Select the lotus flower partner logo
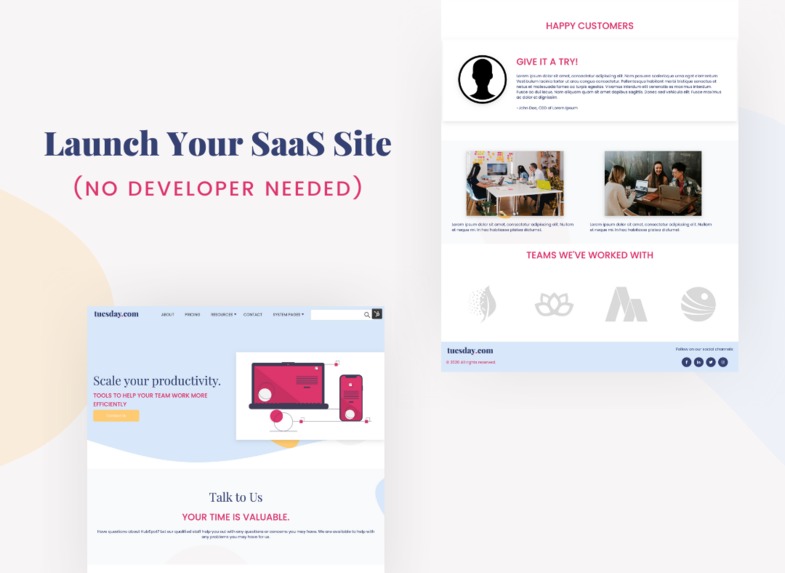785x573 pixels. pos(554,305)
